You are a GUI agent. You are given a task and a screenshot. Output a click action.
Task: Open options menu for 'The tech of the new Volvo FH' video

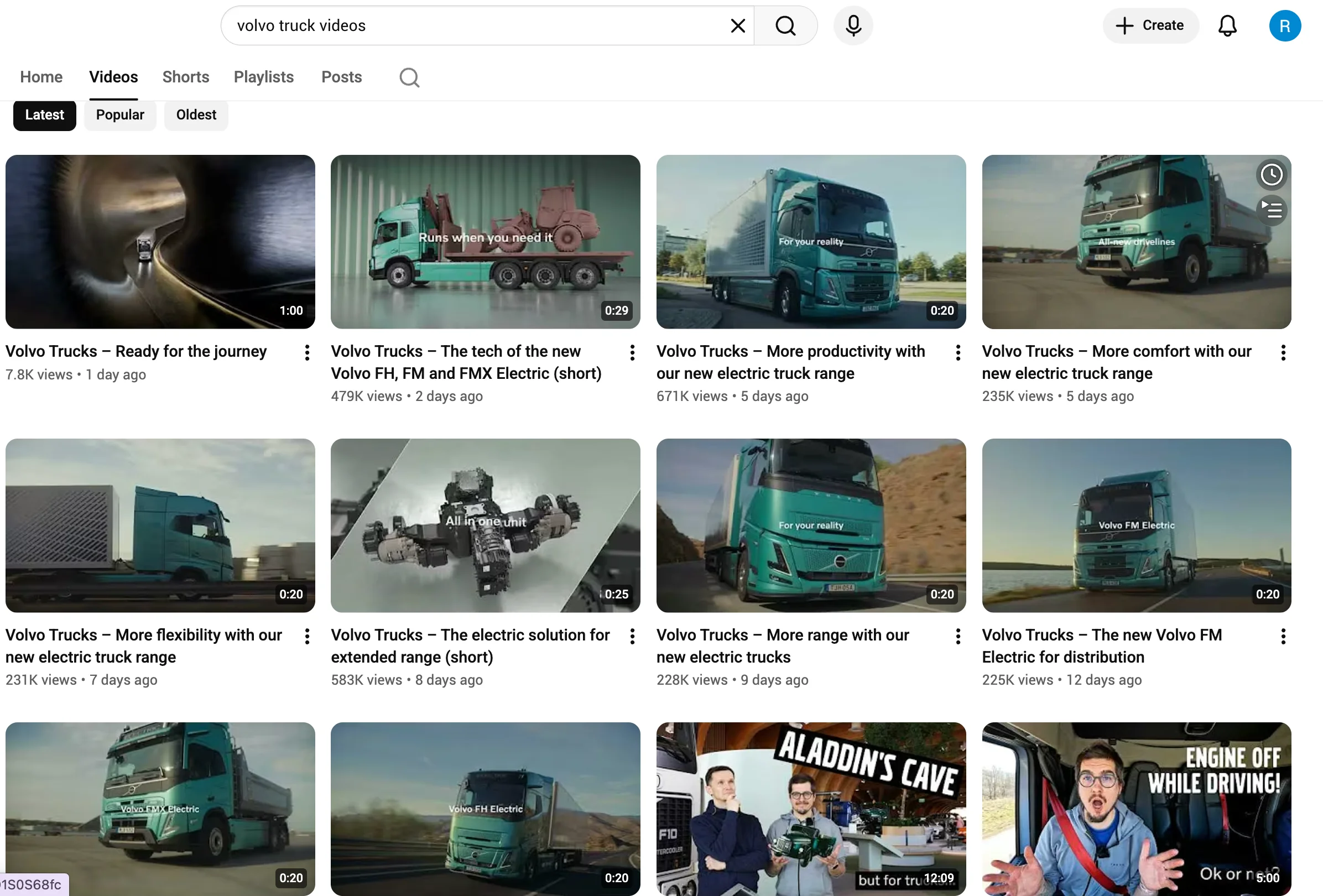tap(633, 353)
